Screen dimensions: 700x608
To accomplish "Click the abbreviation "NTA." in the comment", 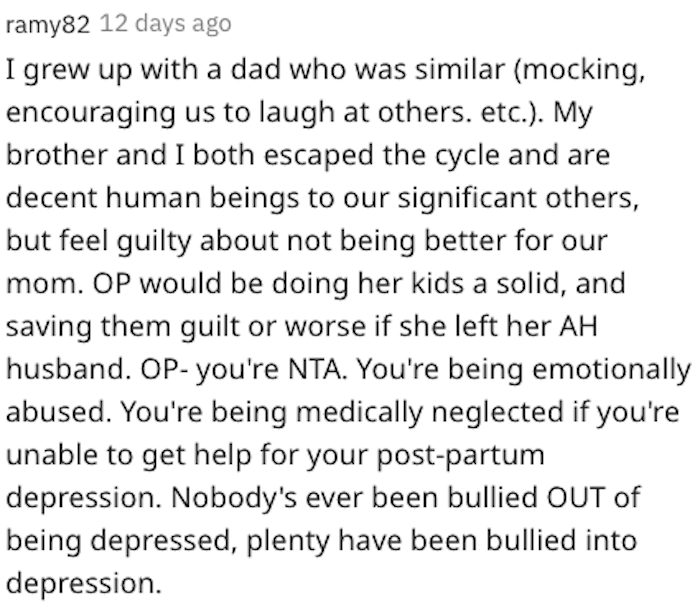I will tap(317, 370).
